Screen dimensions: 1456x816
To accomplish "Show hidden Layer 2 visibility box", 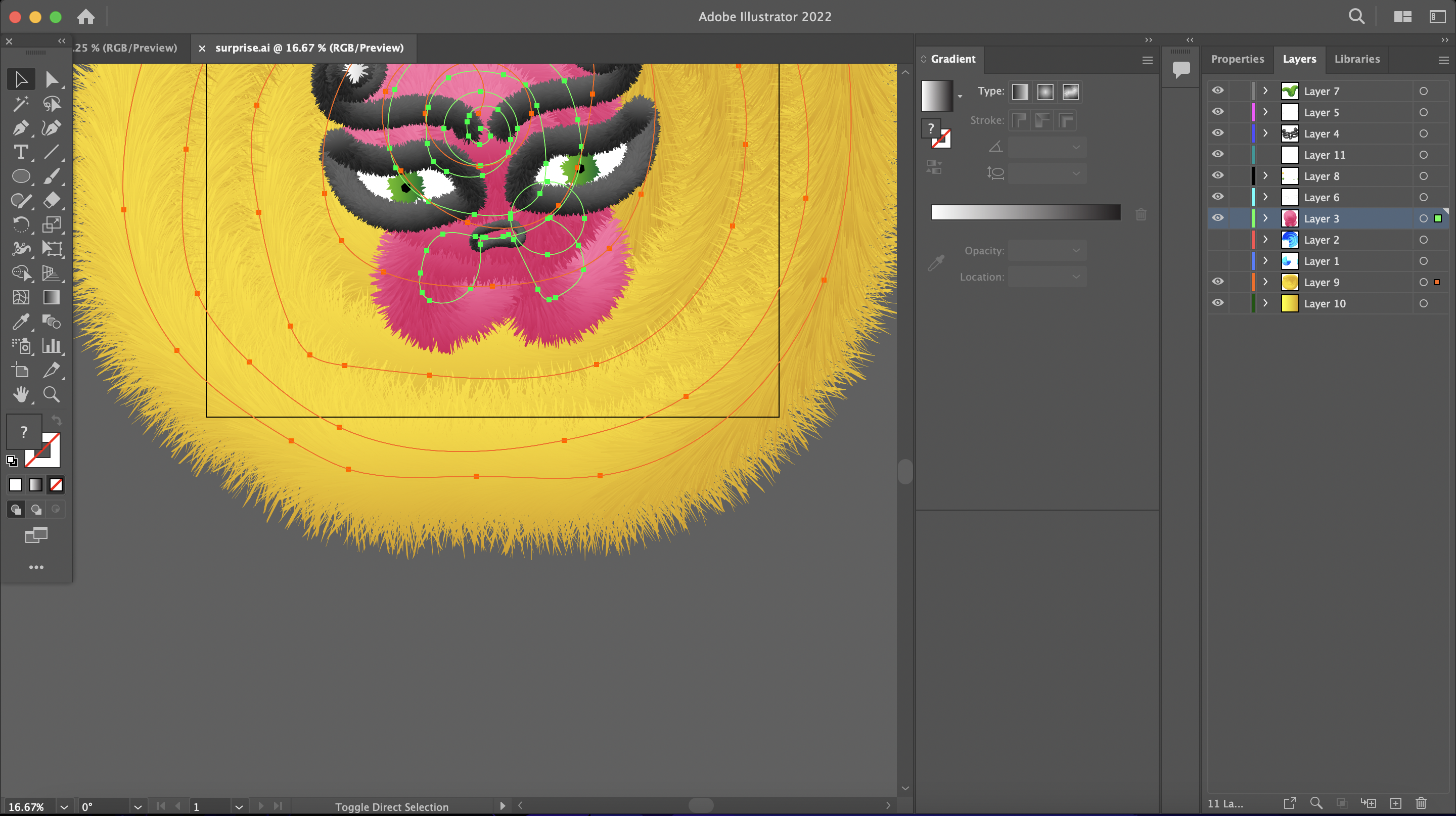I will [1217, 240].
